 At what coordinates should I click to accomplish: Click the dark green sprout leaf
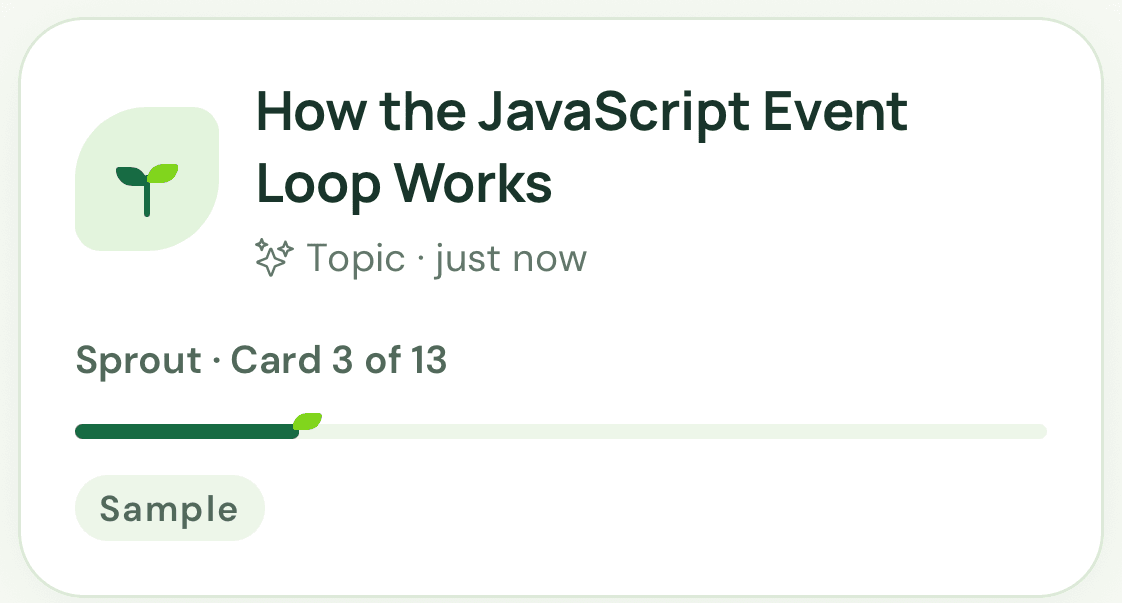pyautogui.click(x=131, y=176)
